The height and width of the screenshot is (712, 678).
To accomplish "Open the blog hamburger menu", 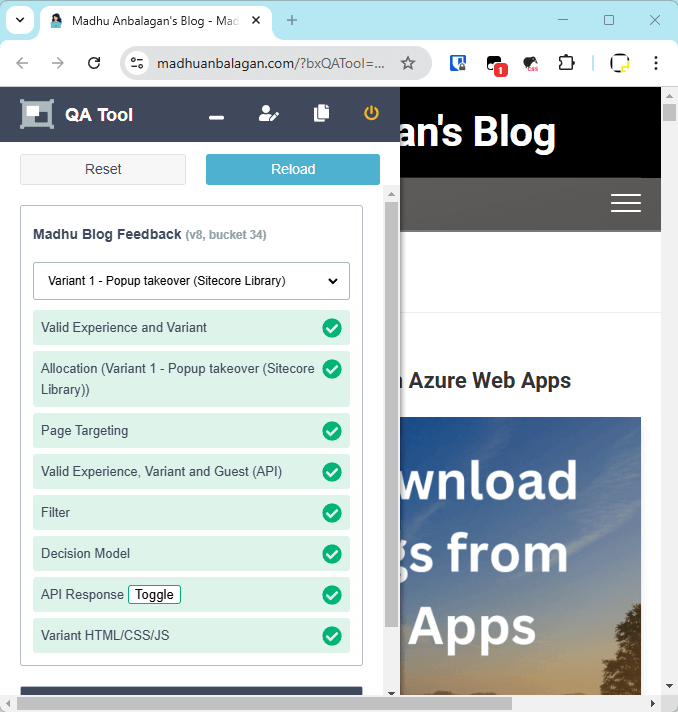I will tap(626, 203).
